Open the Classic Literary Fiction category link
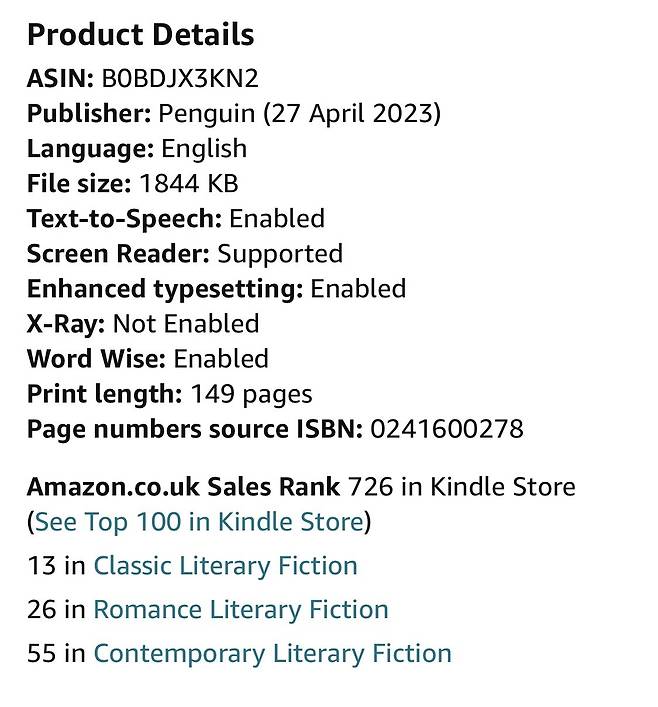This screenshot has height=707, width=658. point(225,566)
